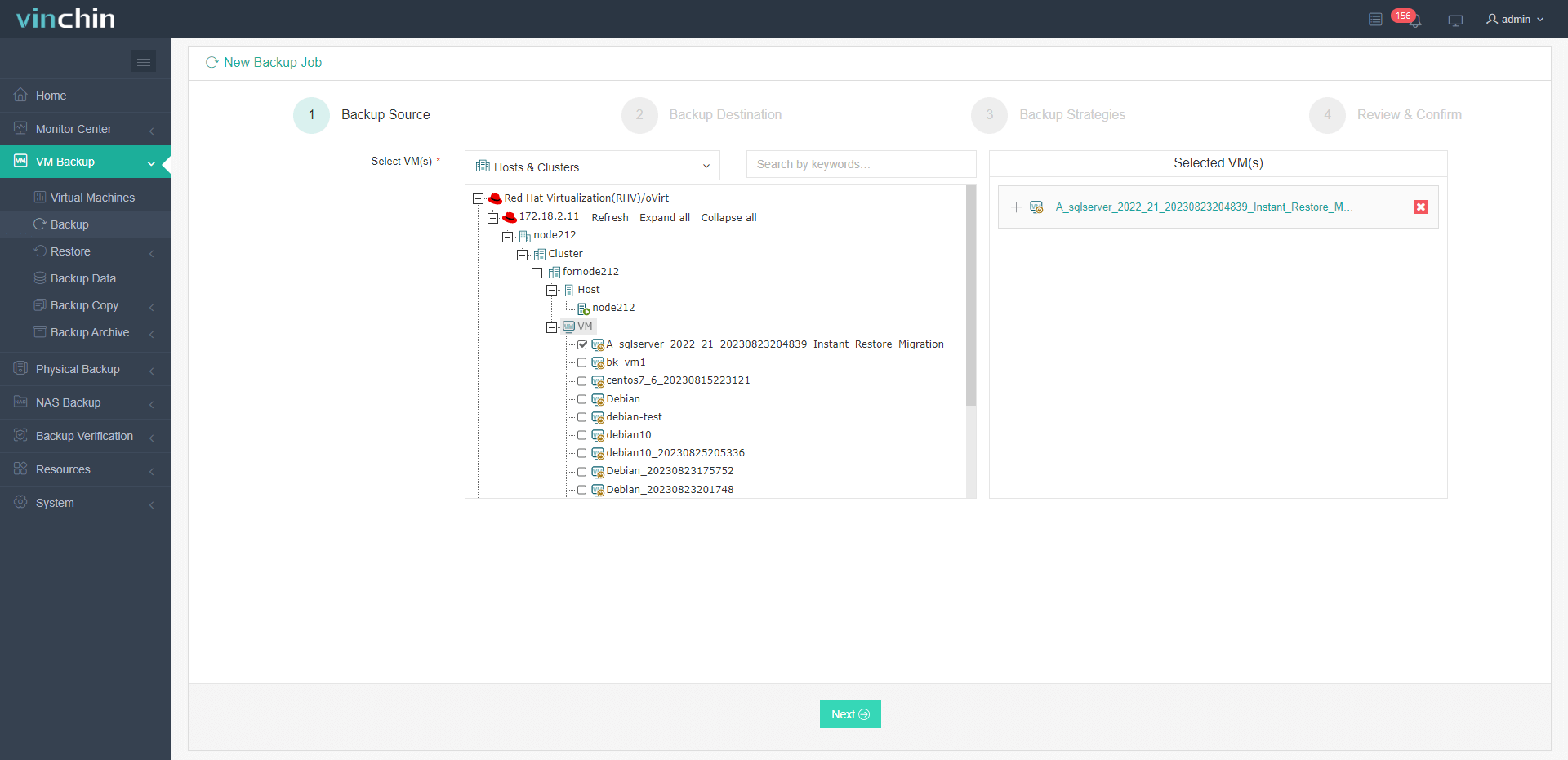Expand the Monitor Center menu
This screenshot has height=760, width=1568.
coord(86,129)
